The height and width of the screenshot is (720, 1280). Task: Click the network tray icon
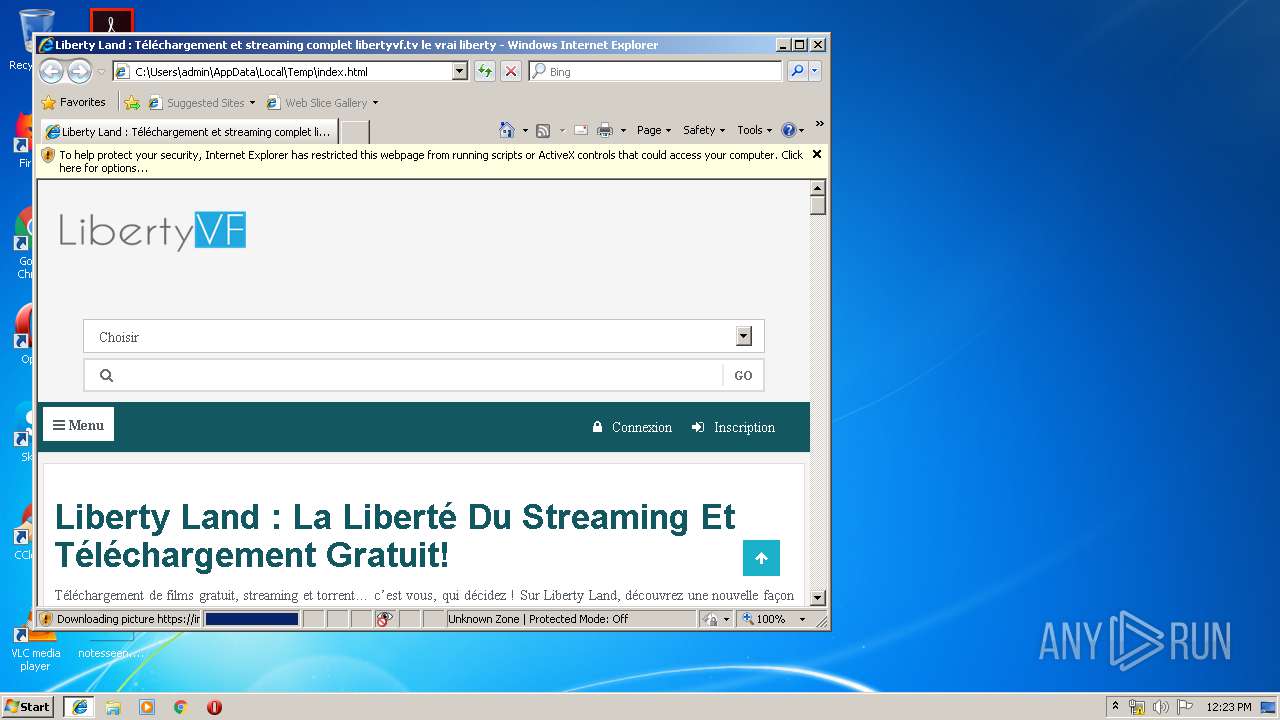(1137, 707)
